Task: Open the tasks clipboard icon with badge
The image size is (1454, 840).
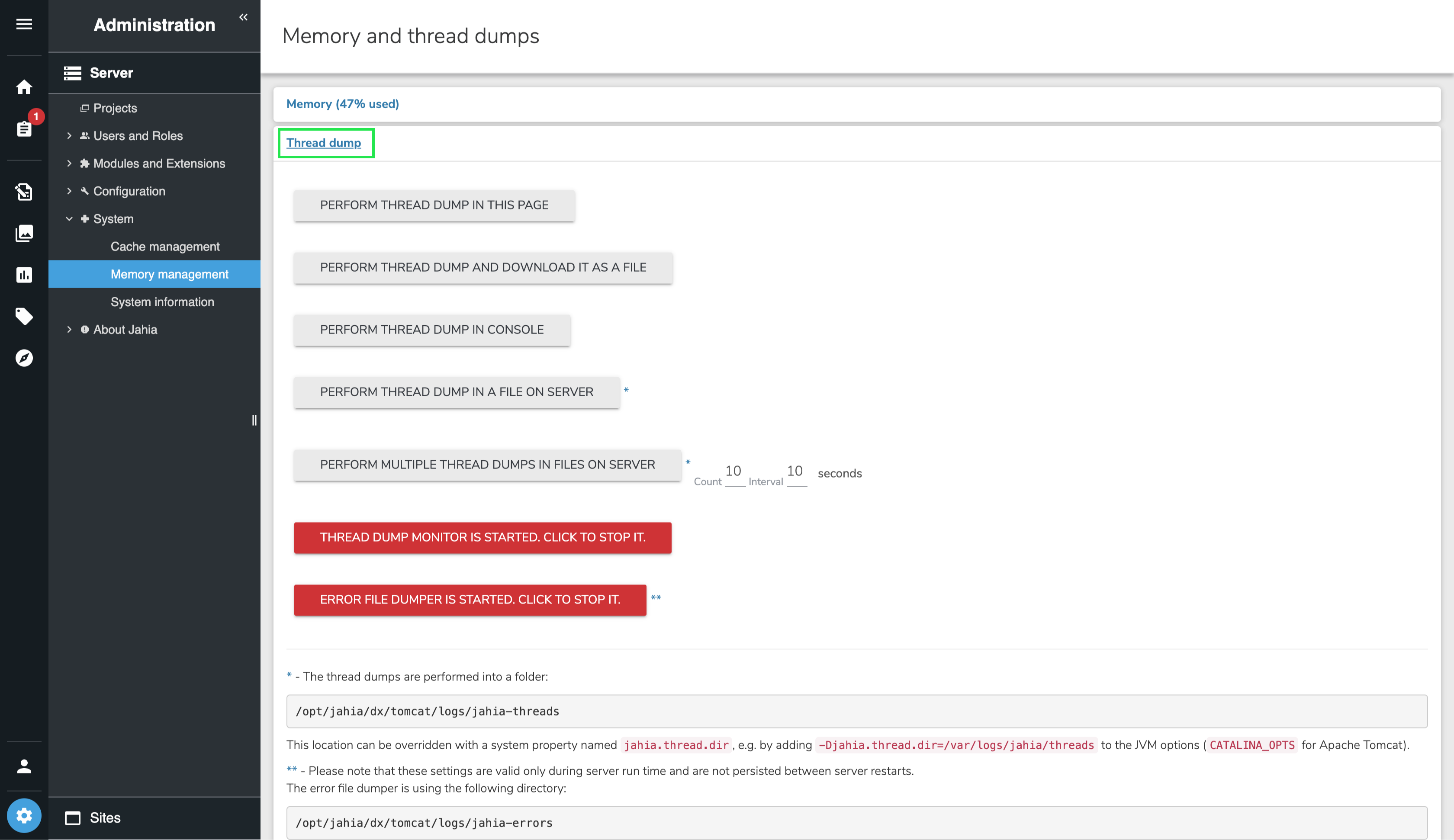Action: 24,128
